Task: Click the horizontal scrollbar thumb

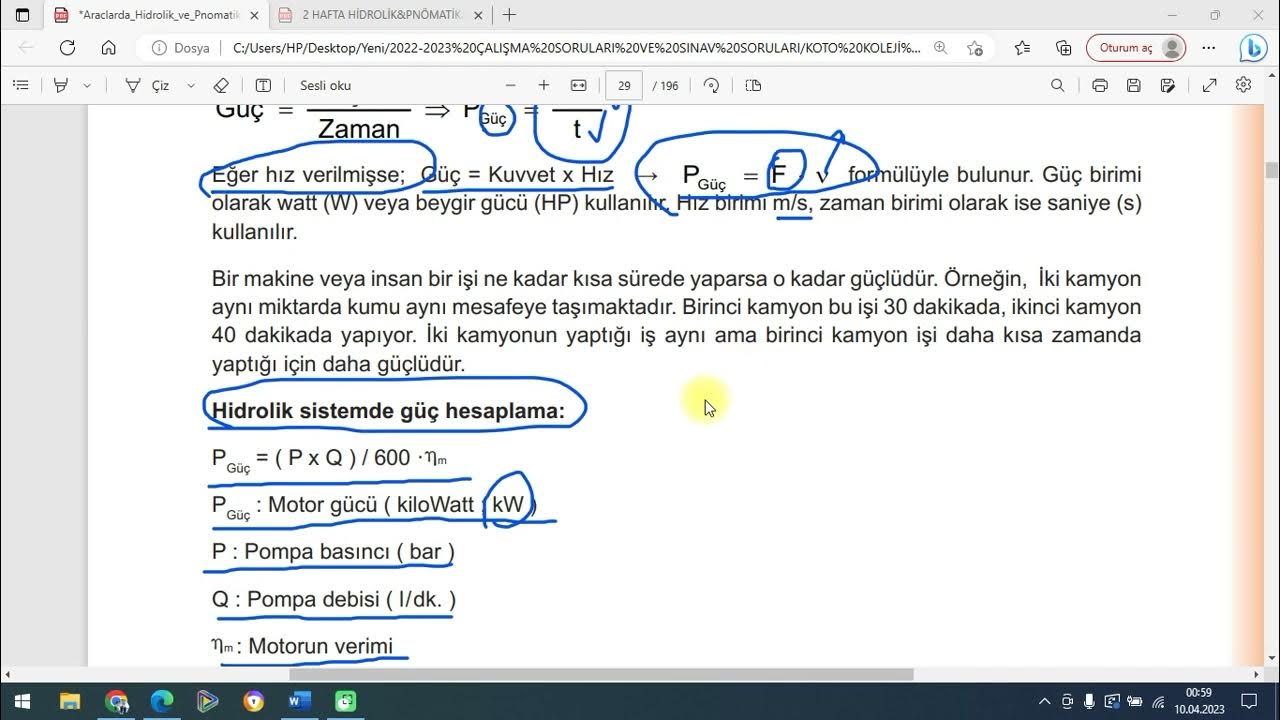Action: (601, 674)
